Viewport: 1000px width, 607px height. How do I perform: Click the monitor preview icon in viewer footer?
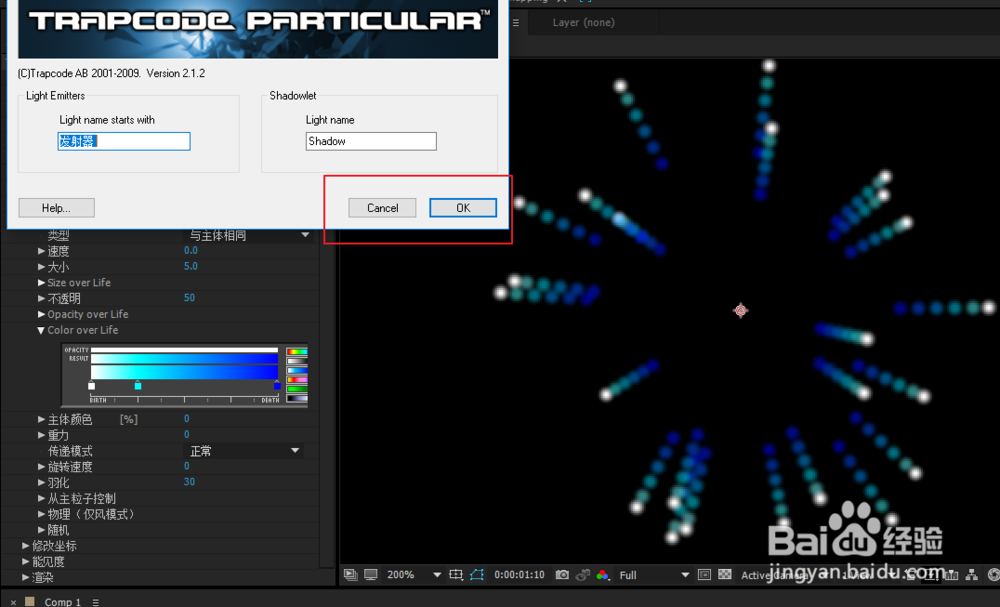coord(371,574)
